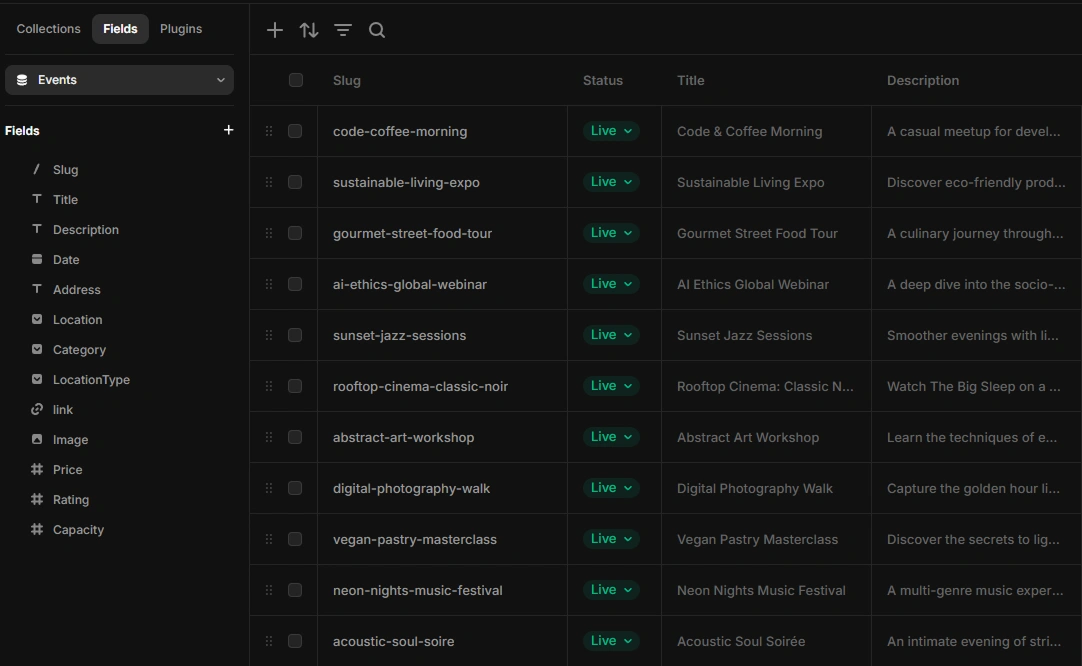Open Live status dropdown for code-coffee-morning
Viewport: 1082px width, 666px height.
(611, 131)
